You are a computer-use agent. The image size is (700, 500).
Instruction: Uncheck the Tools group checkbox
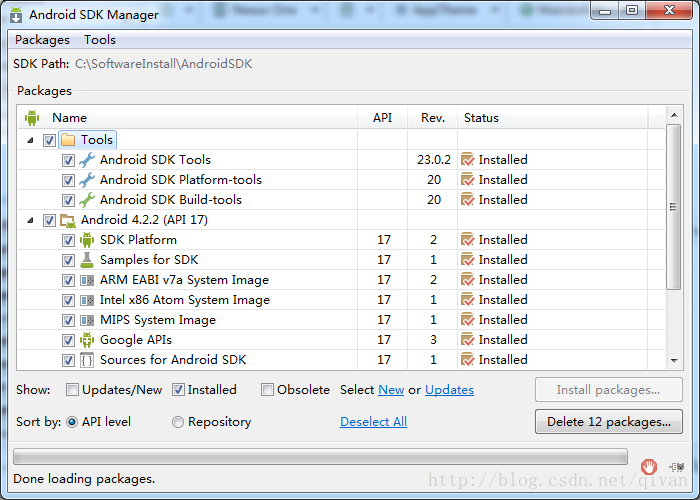49,141
